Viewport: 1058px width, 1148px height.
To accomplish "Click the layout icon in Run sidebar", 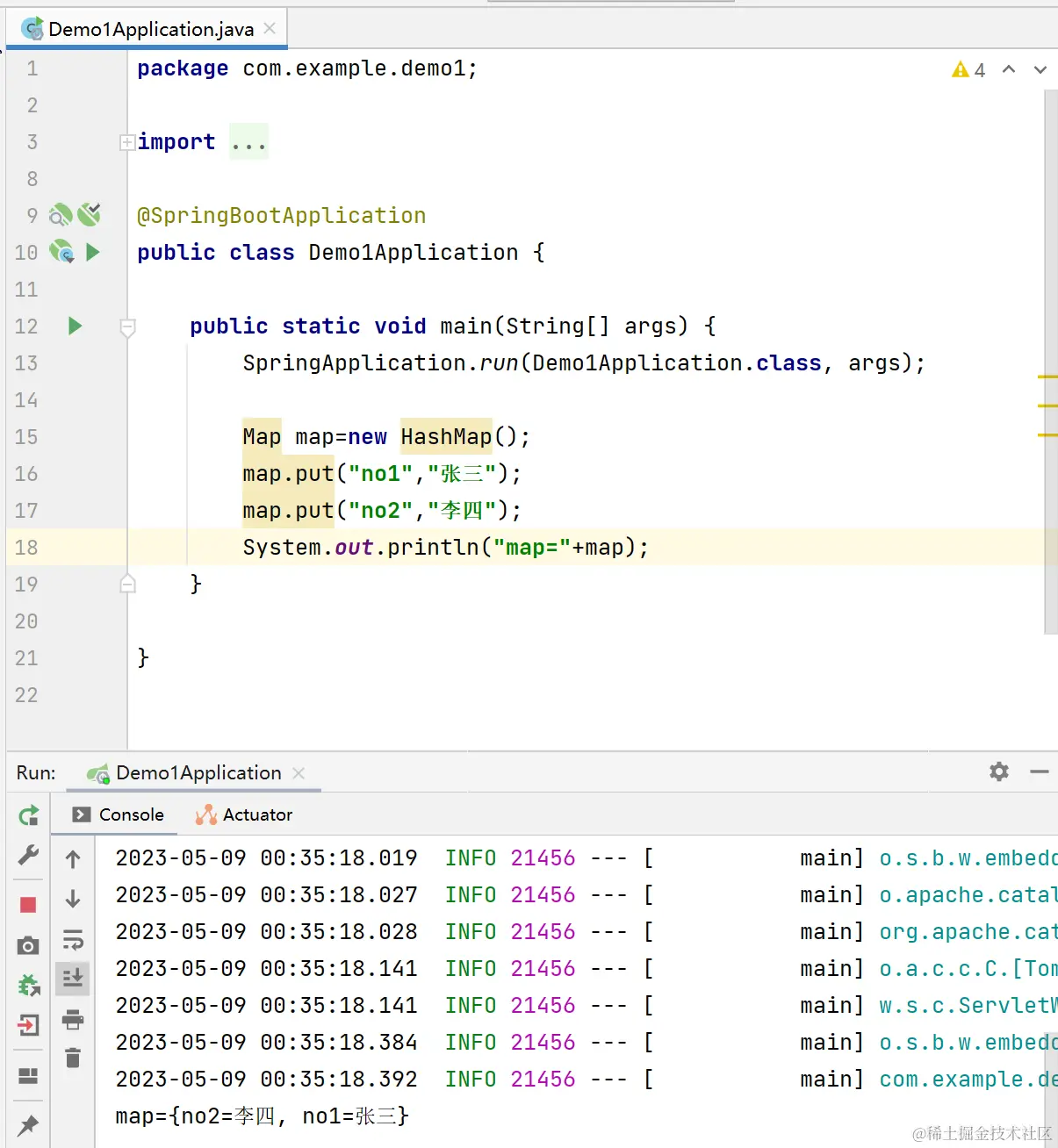I will (x=28, y=1075).
